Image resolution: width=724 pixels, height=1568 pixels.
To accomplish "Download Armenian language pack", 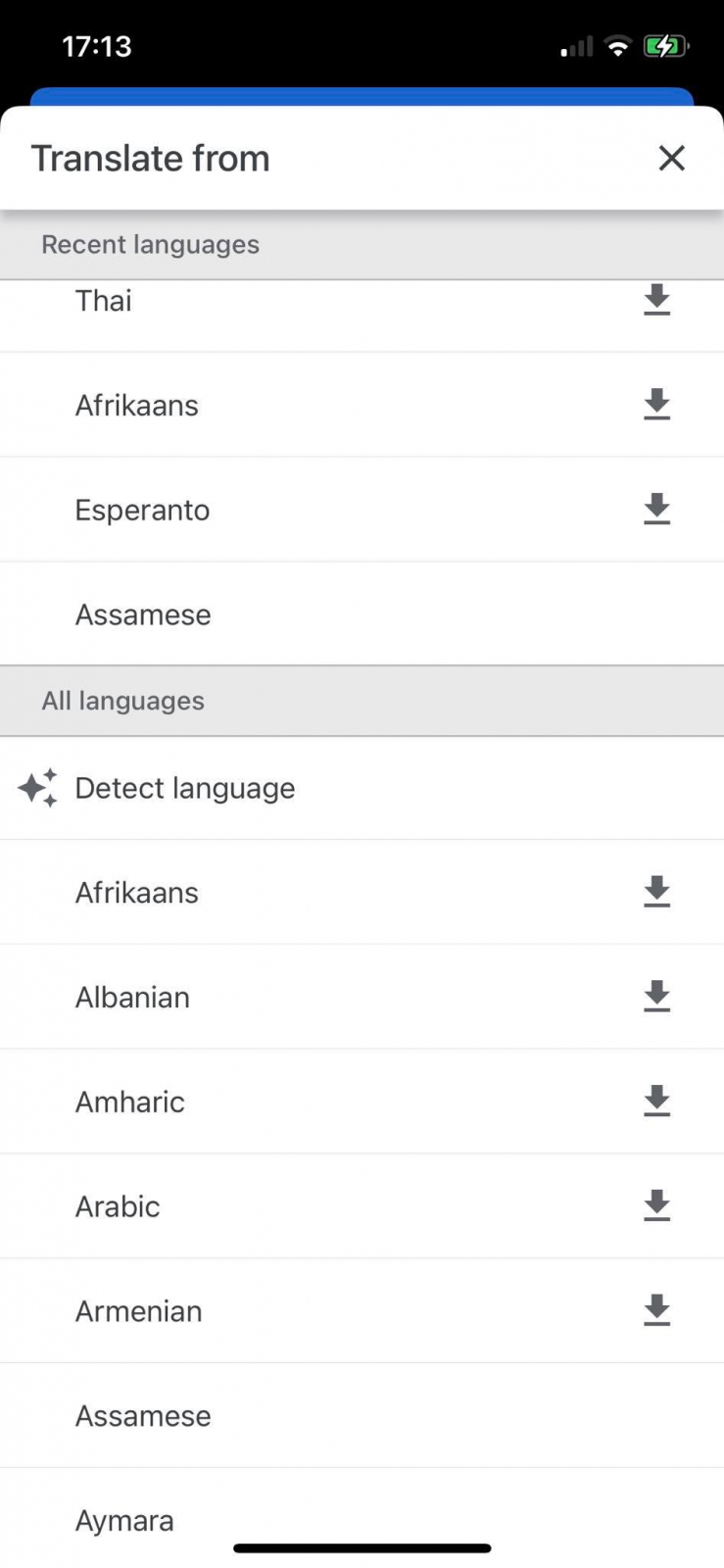I will [656, 1309].
